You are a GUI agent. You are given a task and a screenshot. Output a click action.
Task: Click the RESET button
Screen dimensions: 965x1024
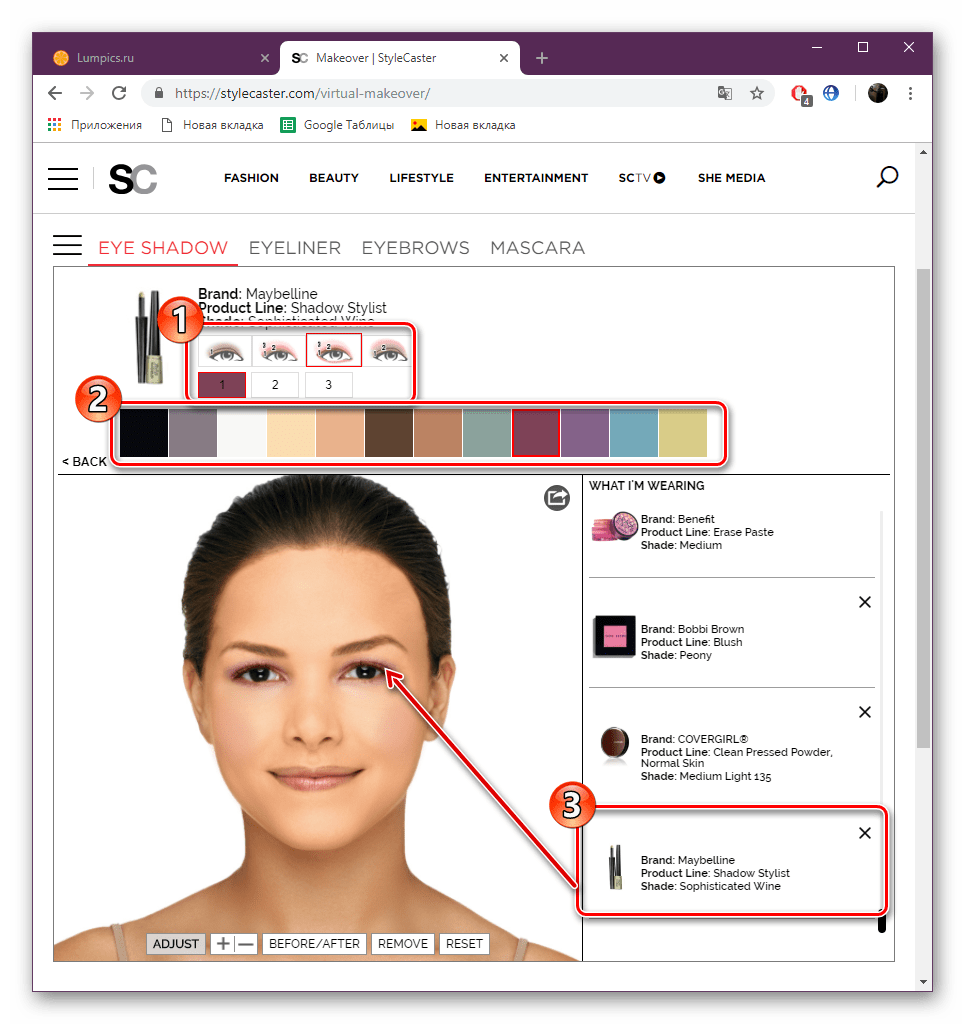click(x=464, y=944)
